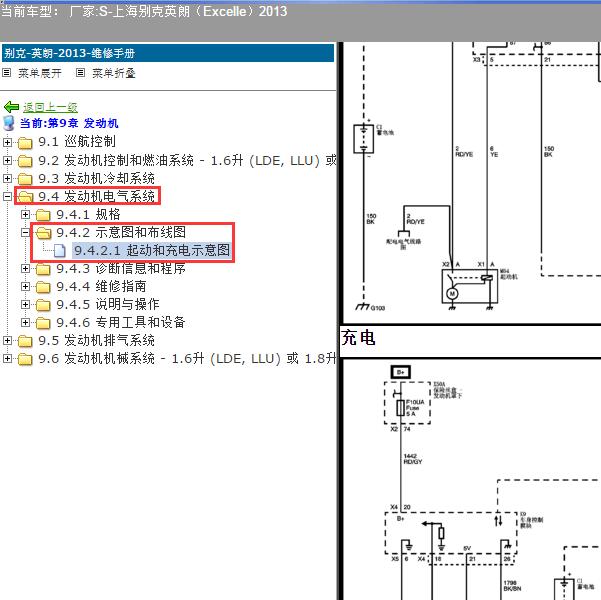This screenshot has width=601, height=600.
Task: Expand the 9.4.5 说明与操作 node
Action: [25, 304]
